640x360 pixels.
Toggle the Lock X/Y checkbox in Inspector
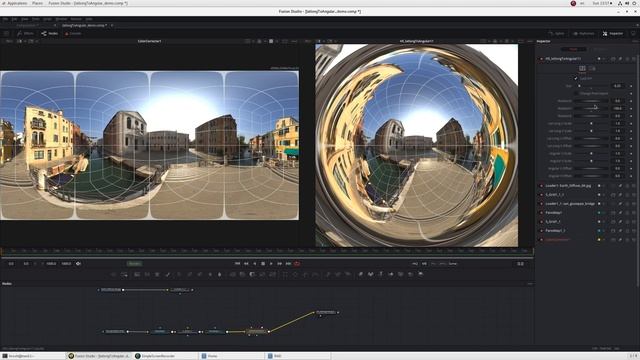(x=576, y=78)
